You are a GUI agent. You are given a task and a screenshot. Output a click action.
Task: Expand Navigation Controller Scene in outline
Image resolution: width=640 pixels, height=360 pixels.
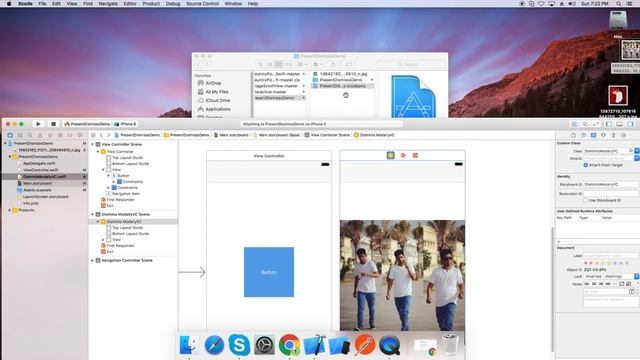[x=93, y=260]
